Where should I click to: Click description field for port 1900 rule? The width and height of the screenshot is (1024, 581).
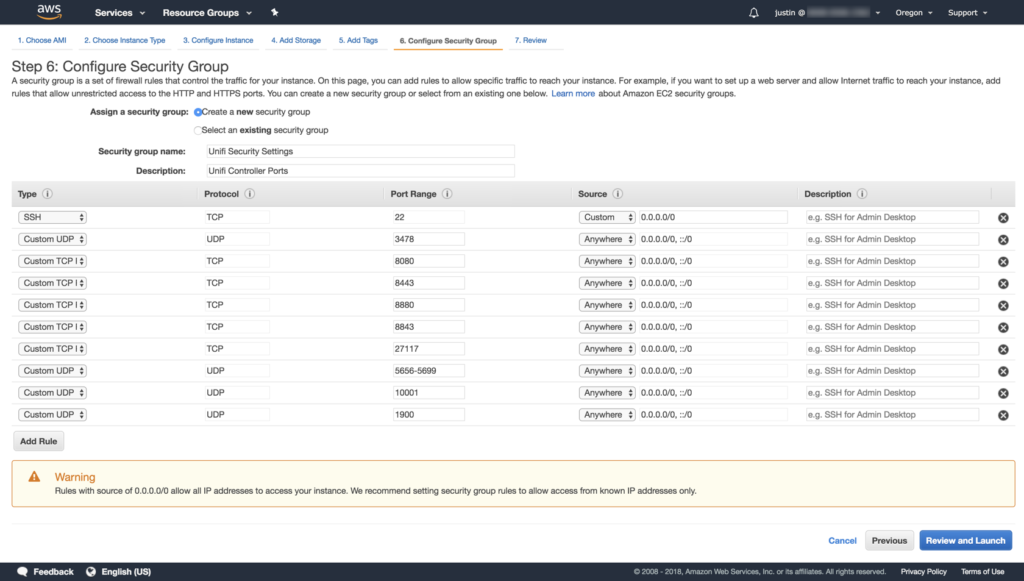(x=892, y=415)
